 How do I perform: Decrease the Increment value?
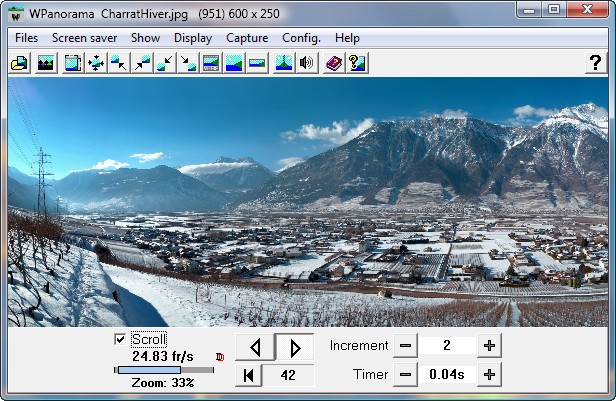tap(405, 346)
